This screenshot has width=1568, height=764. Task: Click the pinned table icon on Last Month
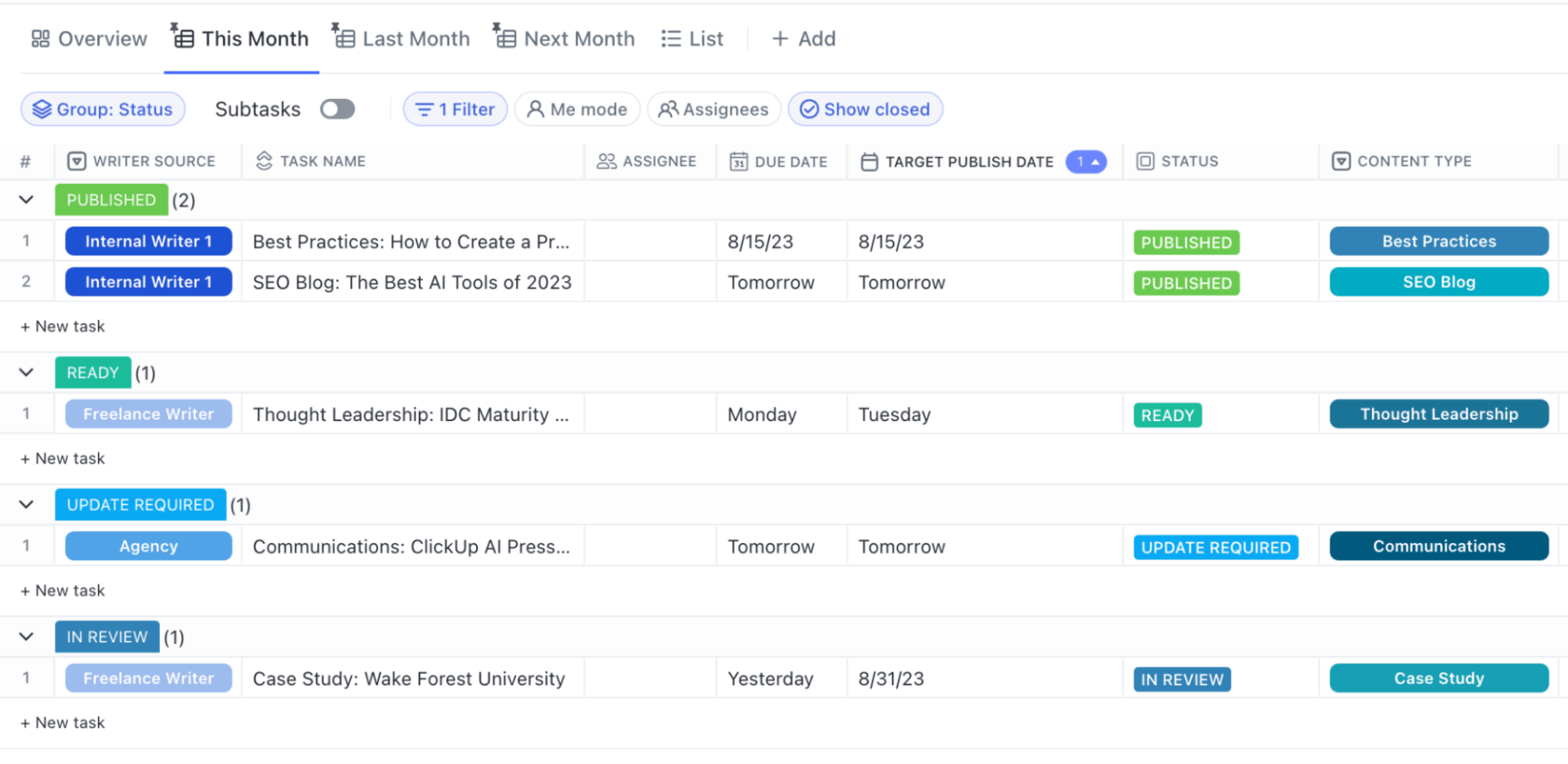(x=343, y=37)
